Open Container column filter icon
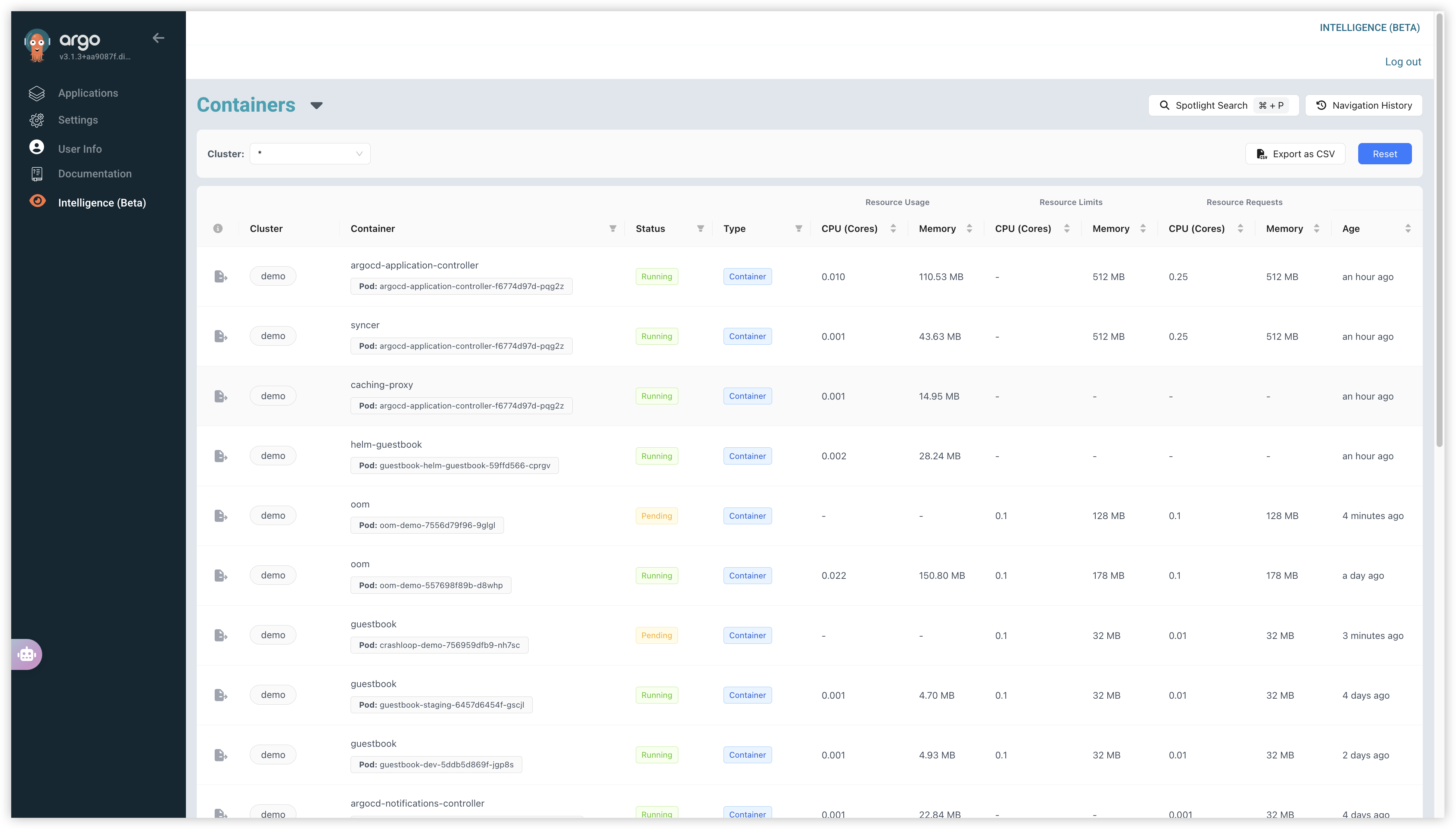This screenshot has width=1456, height=829. pos(613,228)
